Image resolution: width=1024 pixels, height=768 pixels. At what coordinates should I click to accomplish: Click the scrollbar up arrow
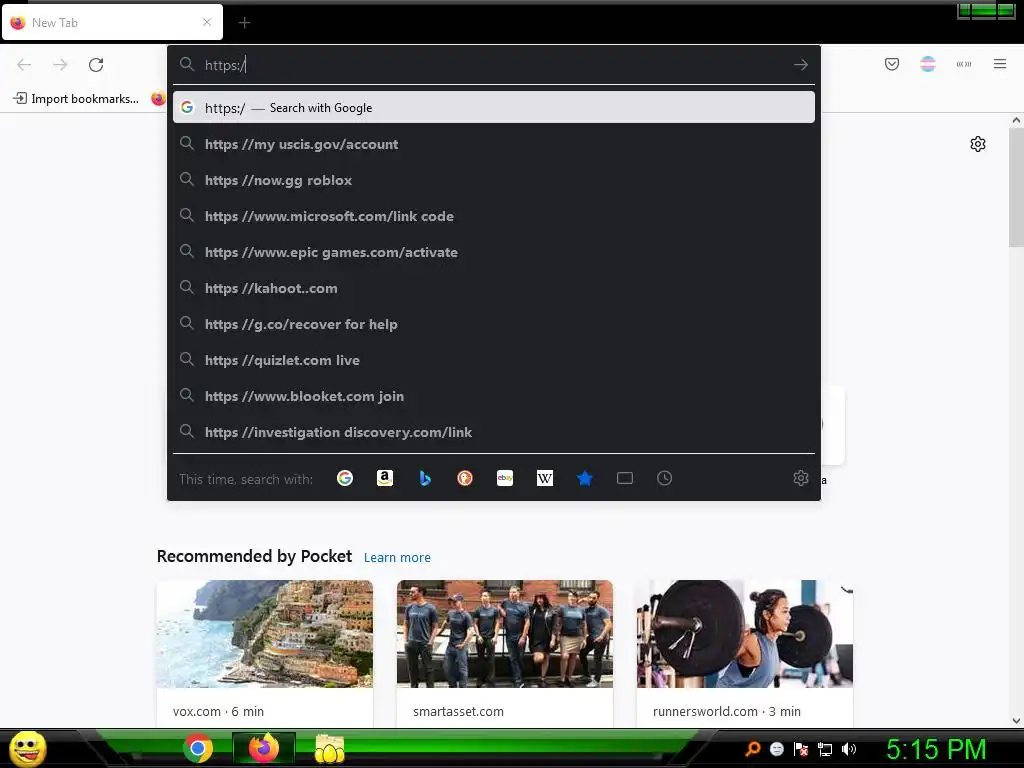pyautogui.click(x=1016, y=120)
